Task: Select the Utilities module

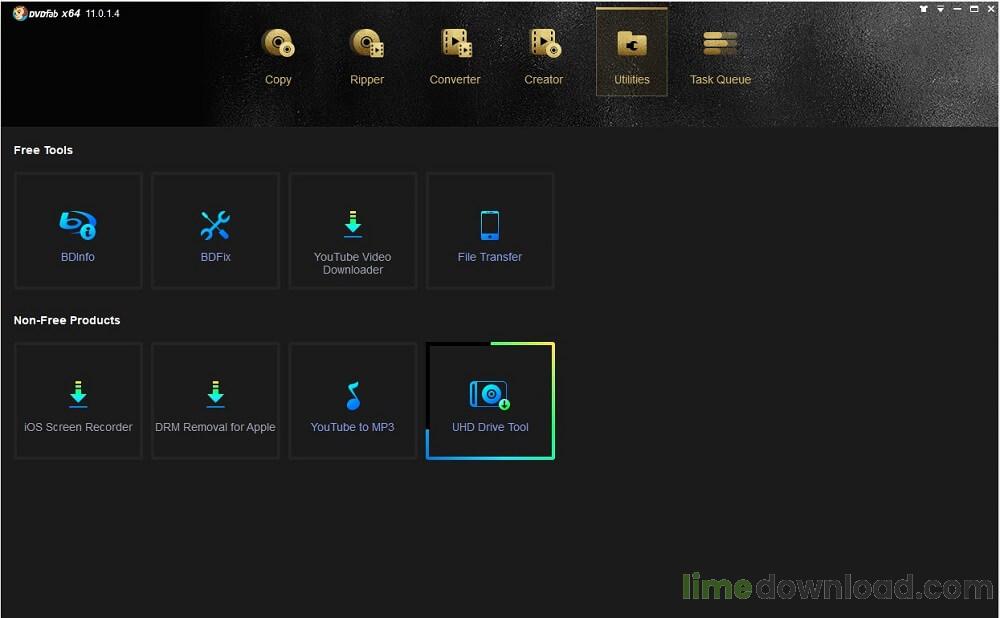Action: click(631, 52)
